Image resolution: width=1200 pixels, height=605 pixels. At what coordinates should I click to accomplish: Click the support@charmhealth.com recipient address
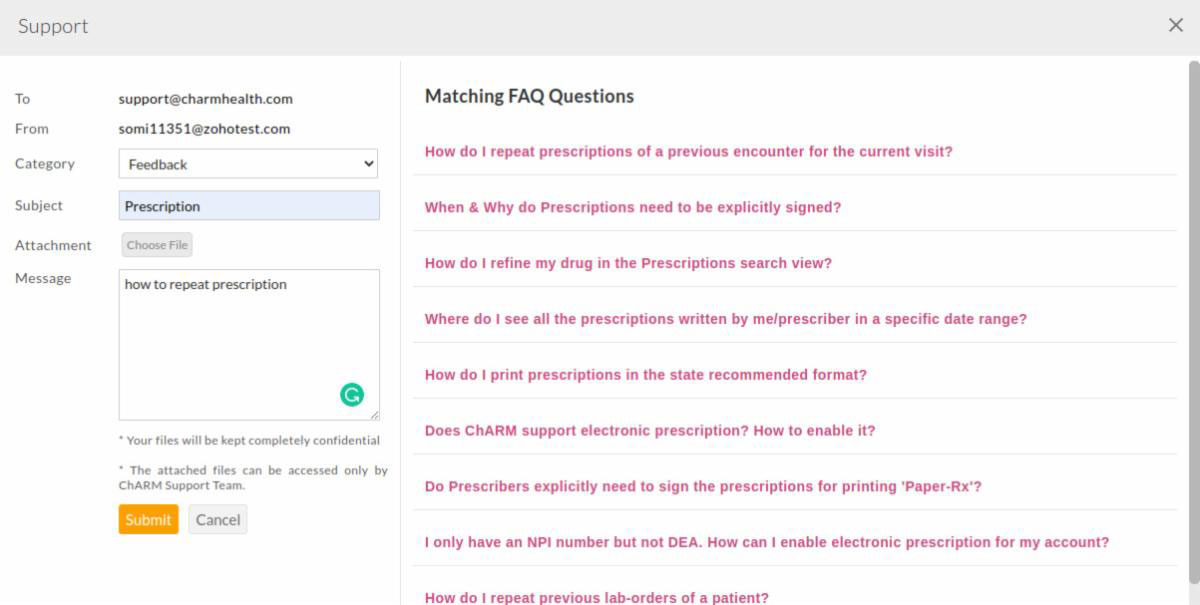[x=205, y=99]
